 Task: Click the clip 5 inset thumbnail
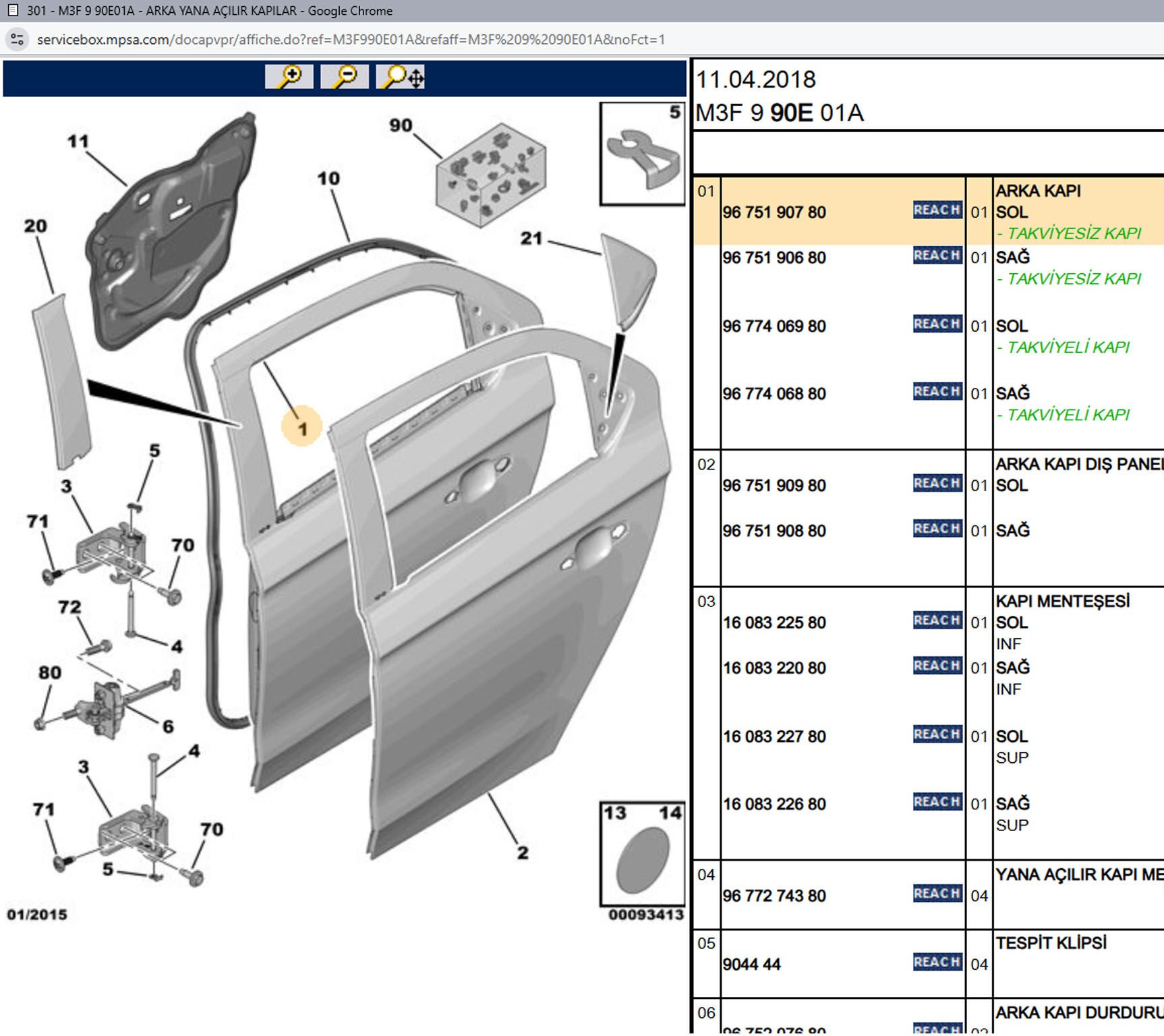pos(642,154)
